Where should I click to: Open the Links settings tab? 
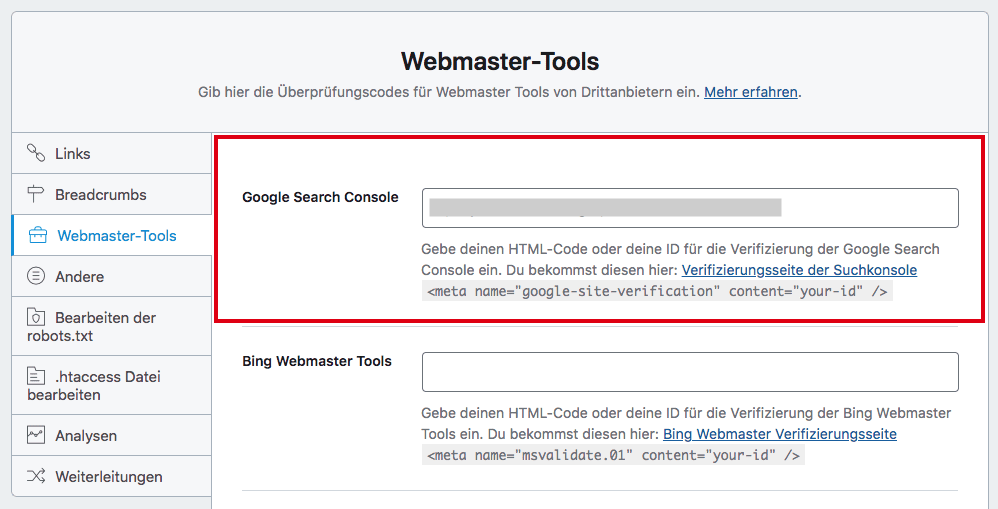[111, 153]
